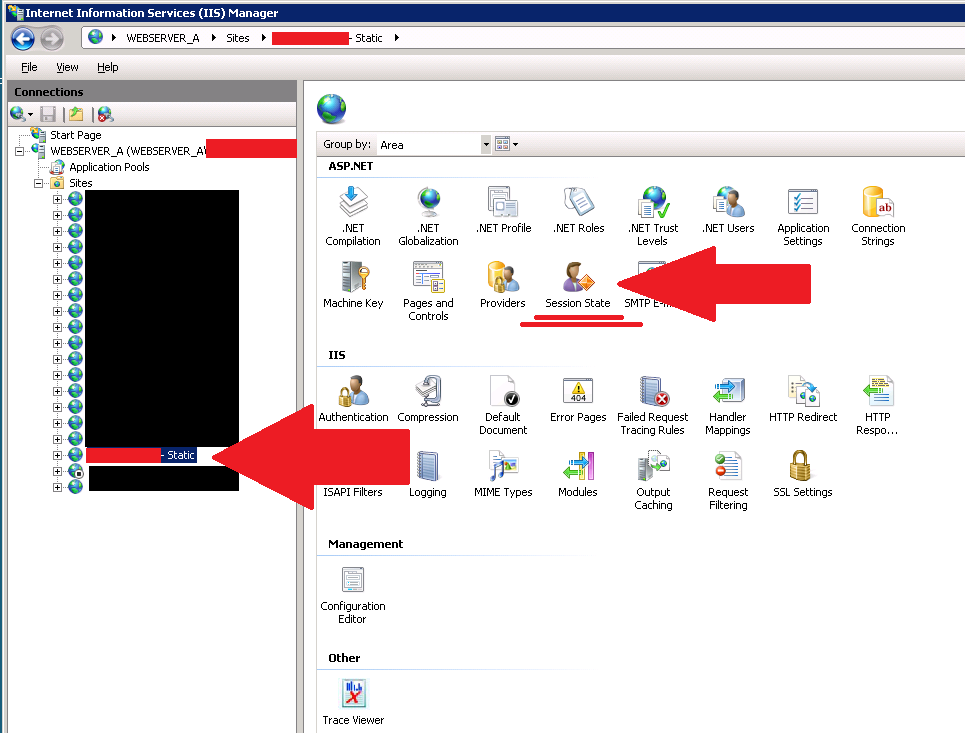This screenshot has width=965, height=733.
Task: Collapse the WEBSERVER_A server node
Action: pos(20,151)
